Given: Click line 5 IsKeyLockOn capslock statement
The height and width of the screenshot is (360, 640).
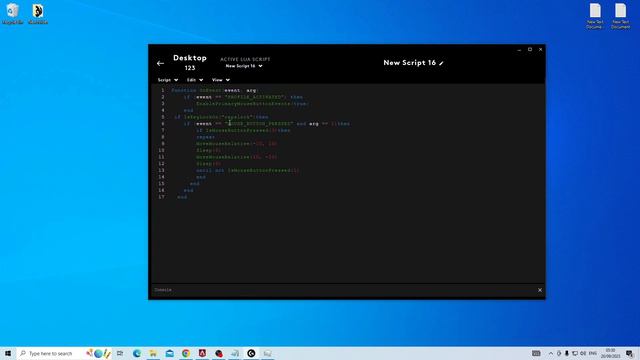Looking at the screenshot, I should [222, 117].
